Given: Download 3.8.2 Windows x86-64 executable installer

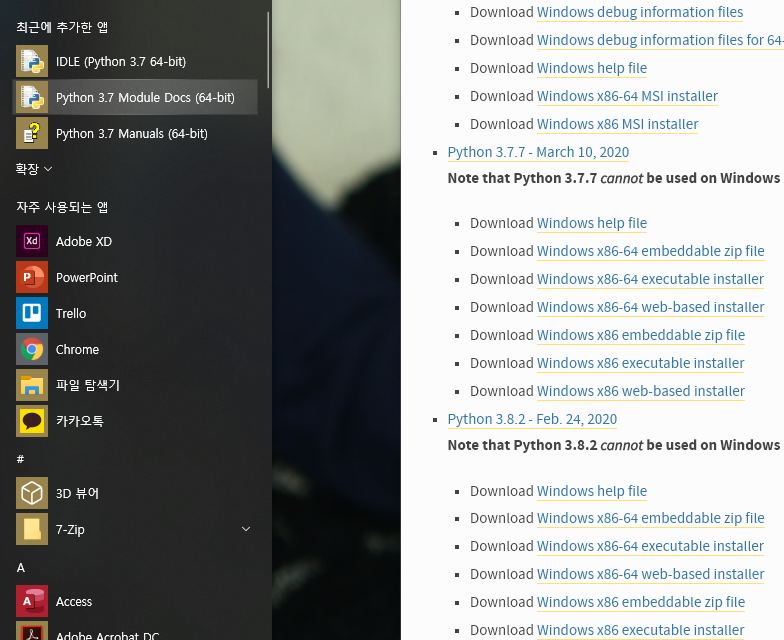Looking at the screenshot, I should click(650, 546).
